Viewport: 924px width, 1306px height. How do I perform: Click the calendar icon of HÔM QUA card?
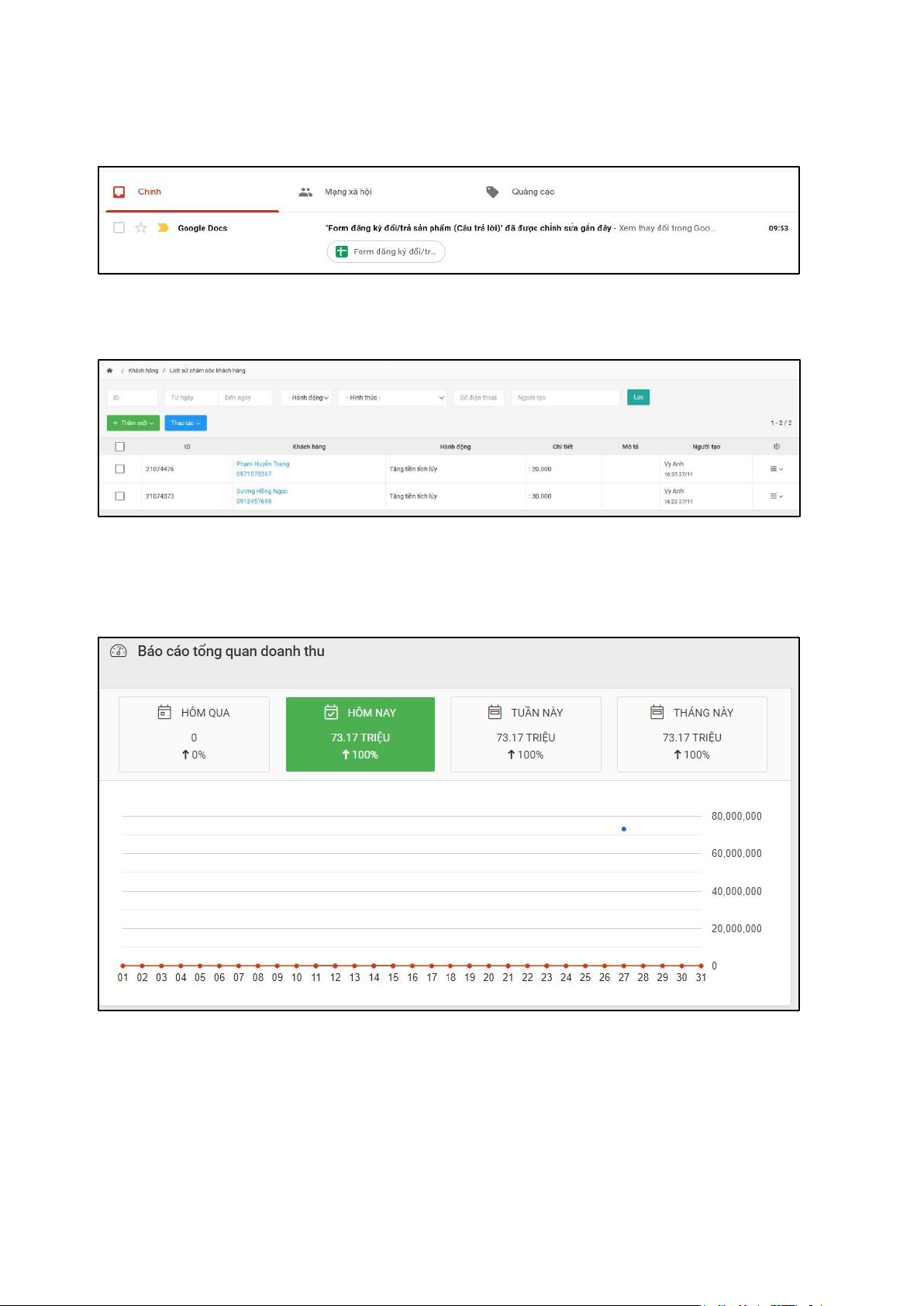pyautogui.click(x=164, y=712)
